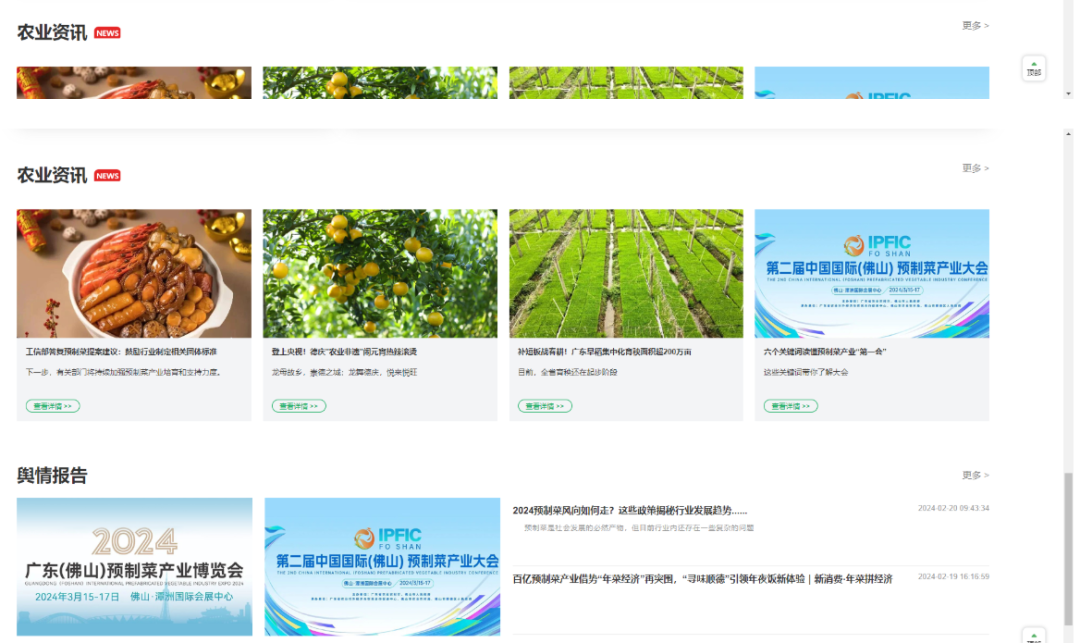The height and width of the screenshot is (643, 1080).
Task: Click 查看详情 button under the 登上央视 德庆 article
Action: 299,406
